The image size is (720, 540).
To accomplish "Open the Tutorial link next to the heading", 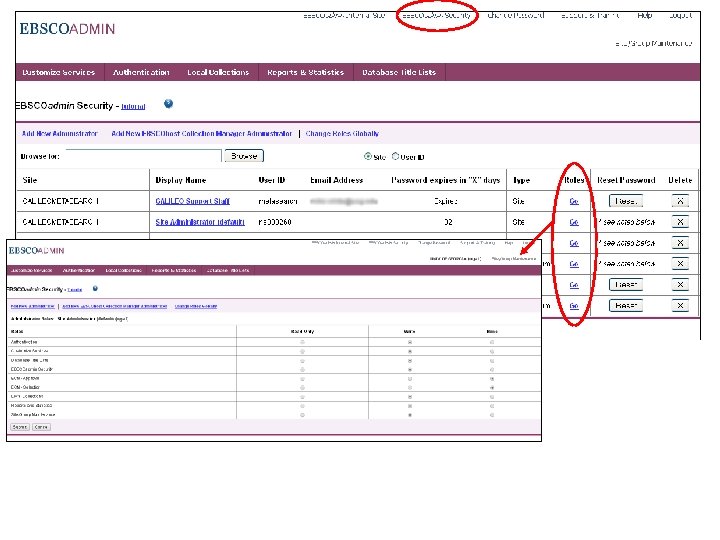I will point(133,107).
